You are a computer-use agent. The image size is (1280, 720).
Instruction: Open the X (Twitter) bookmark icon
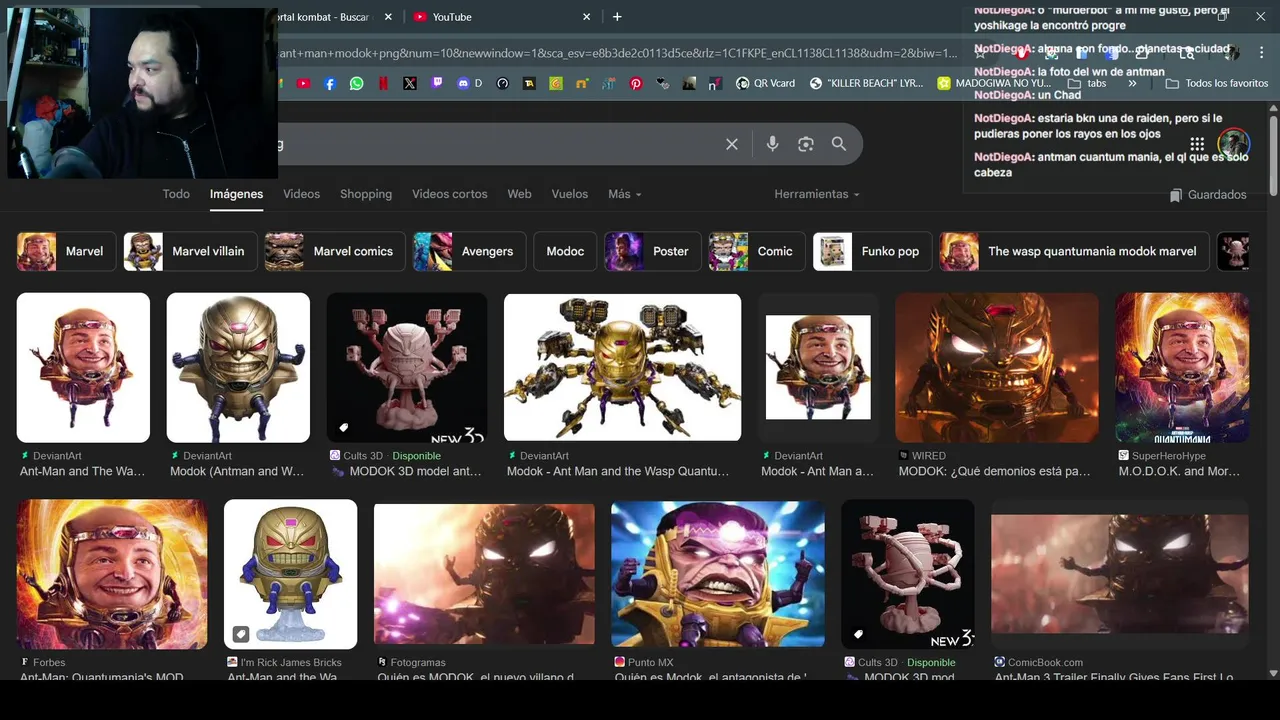click(x=410, y=84)
